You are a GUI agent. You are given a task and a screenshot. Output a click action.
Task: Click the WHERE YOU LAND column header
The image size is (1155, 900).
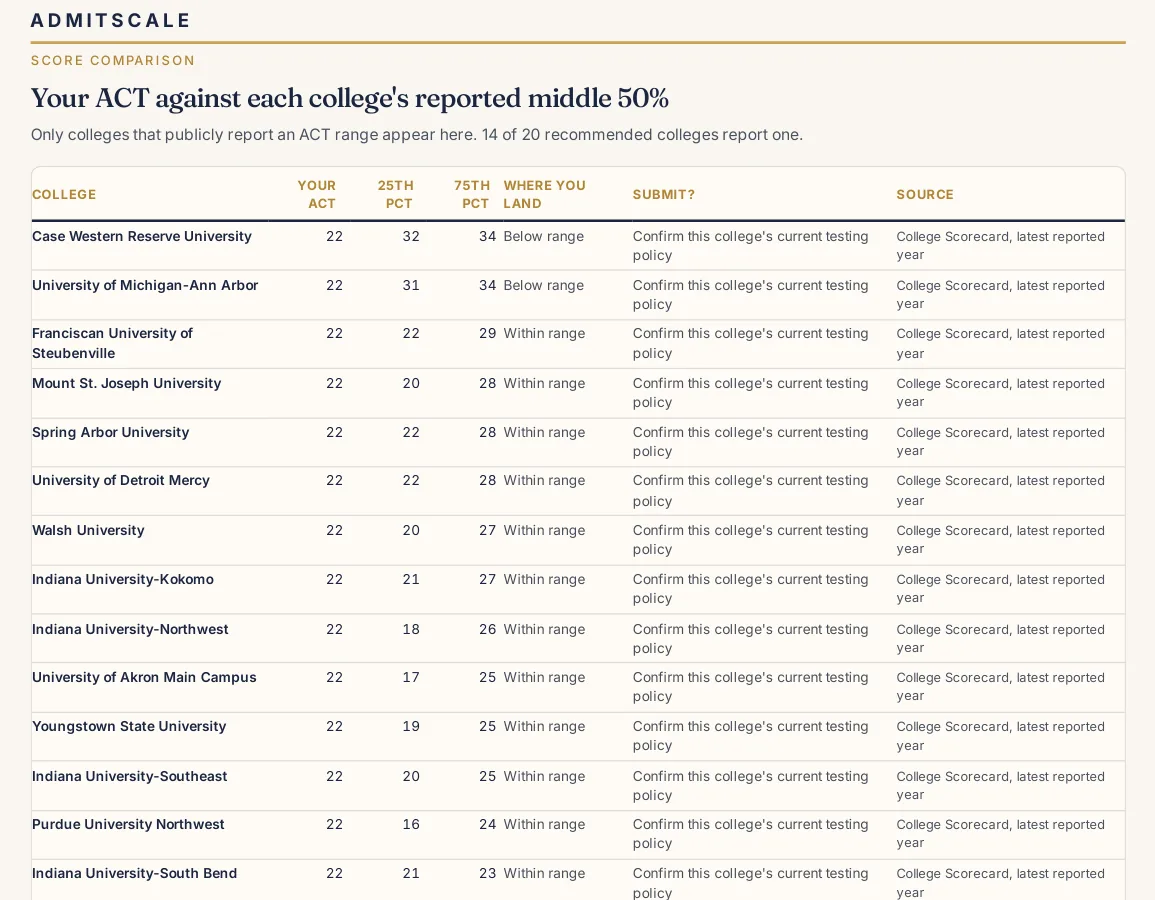pyautogui.click(x=544, y=194)
